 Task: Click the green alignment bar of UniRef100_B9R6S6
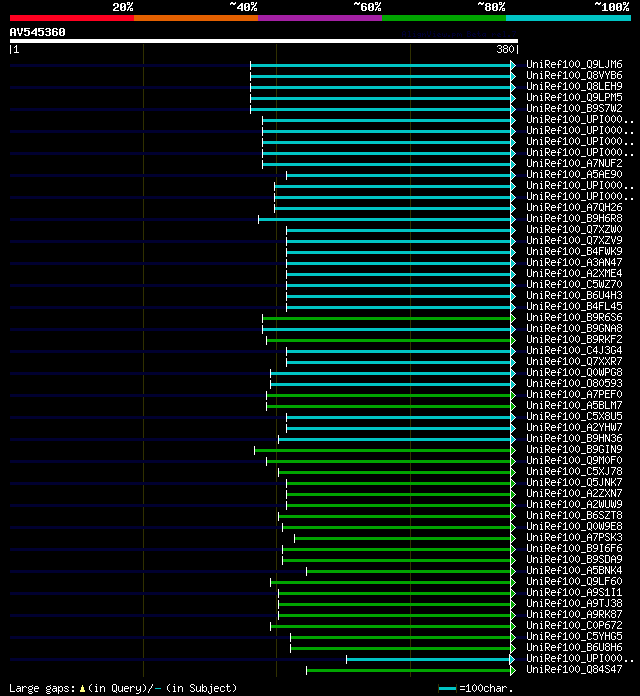tap(387, 318)
